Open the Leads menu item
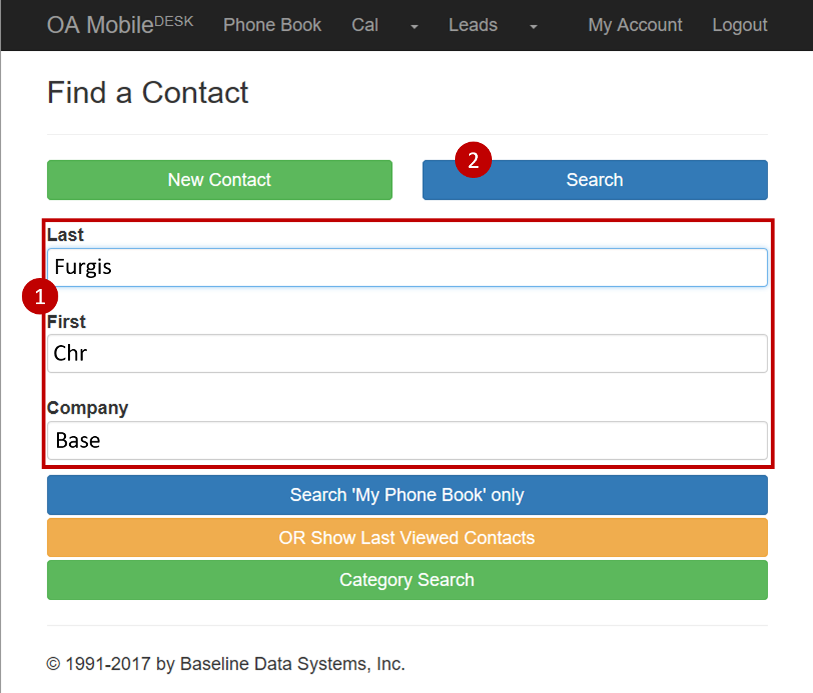Screen dimensions: 813x693 coord(473,25)
